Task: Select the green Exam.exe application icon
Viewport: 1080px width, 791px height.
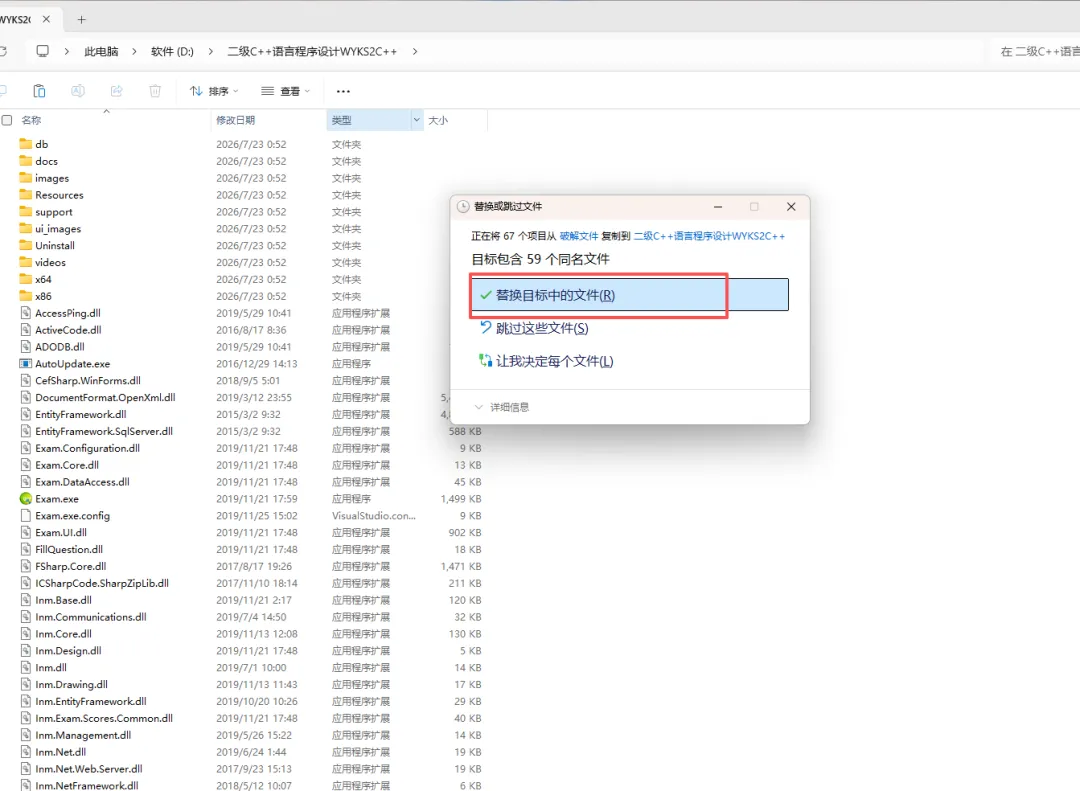Action: click(x=25, y=498)
